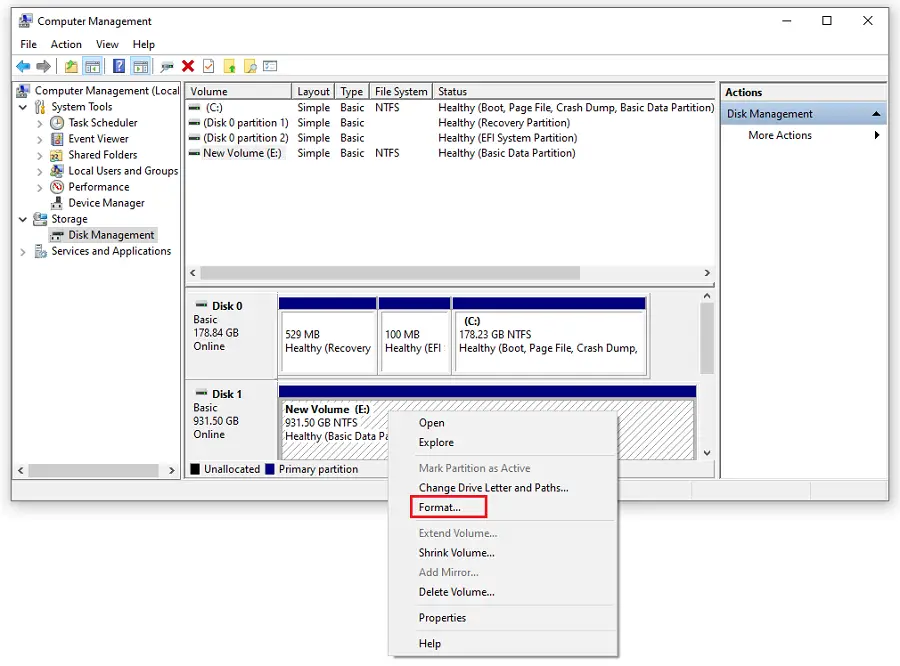Image resolution: width=900 pixels, height=666 pixels.
Task: Expand the Services and Applications node
Action: tap(23, 251)
